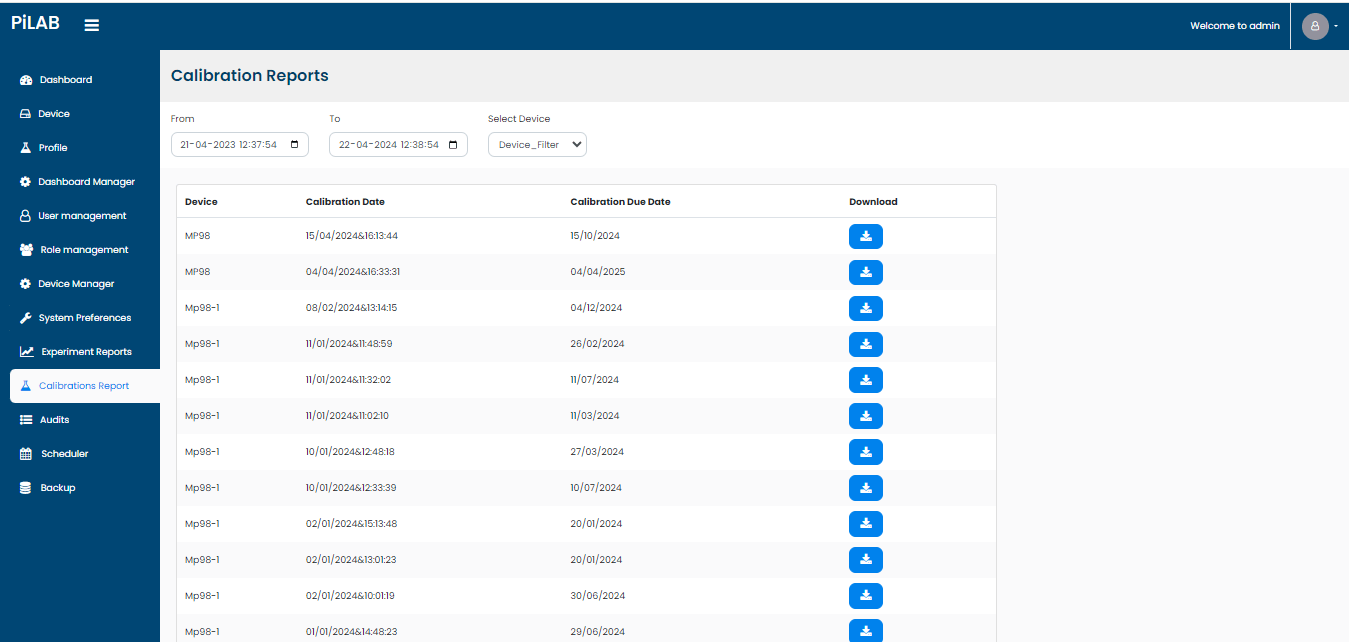
Task: Open the Scheduler page
Action: [x=64, y=454]
